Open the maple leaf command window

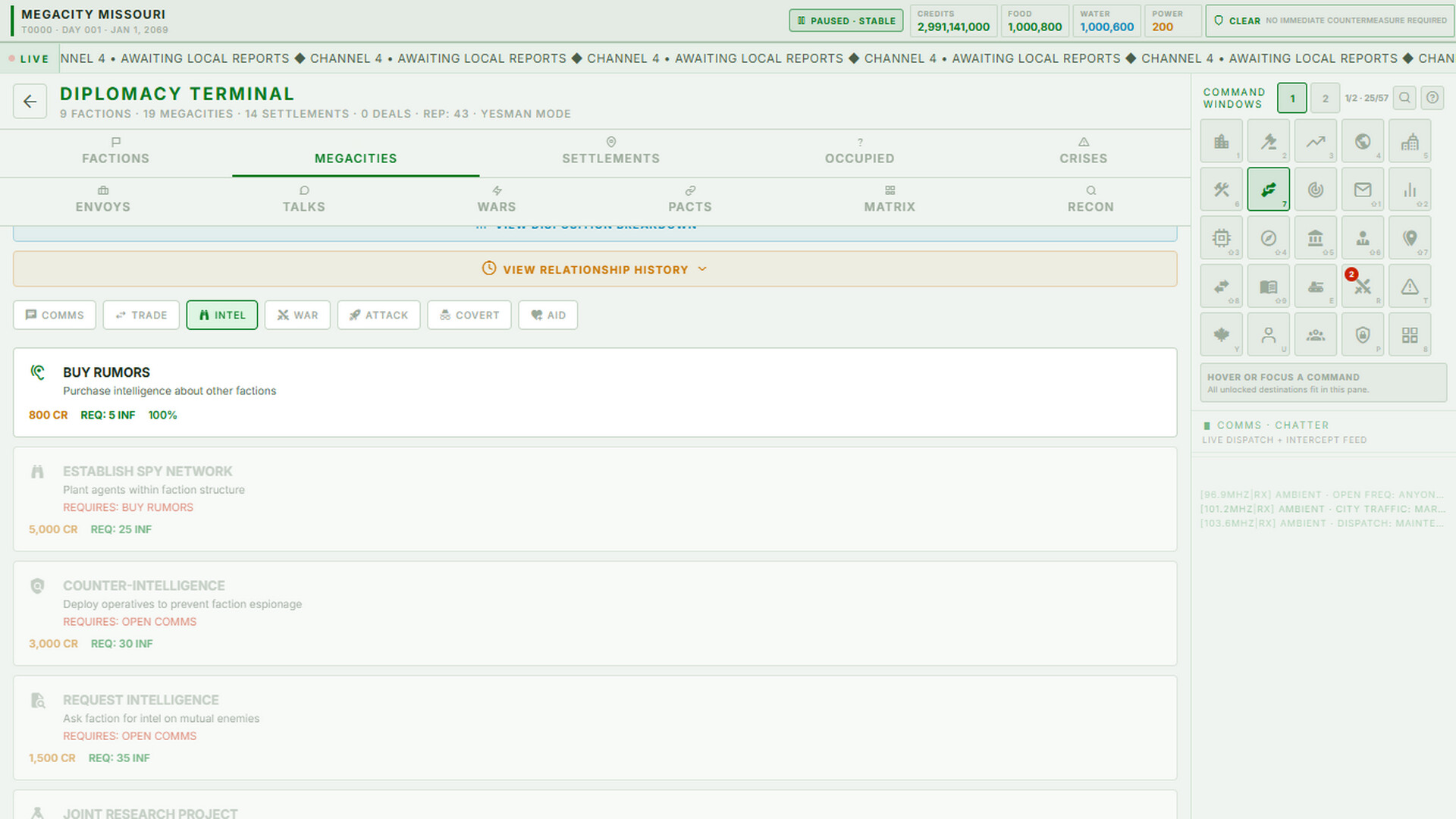click(1221, 334)
